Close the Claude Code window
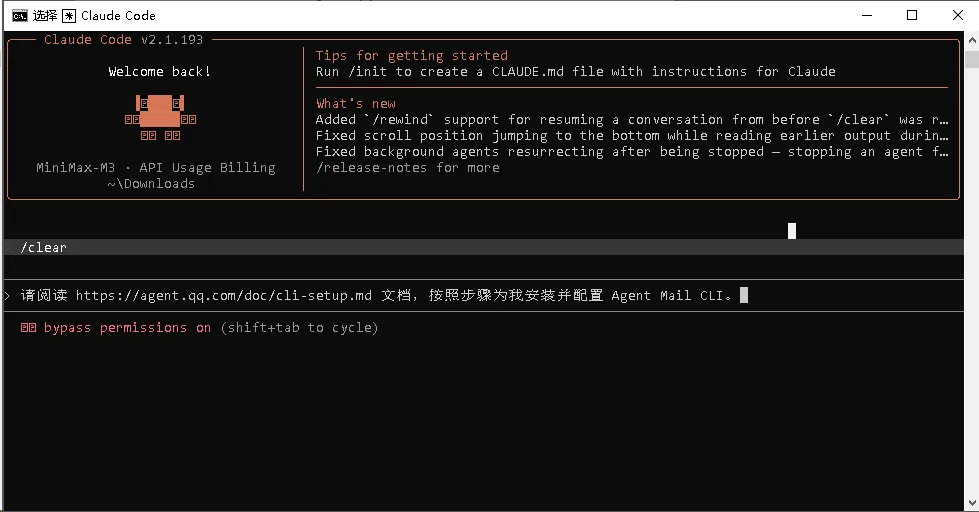This screenshot has width=979, height=512. click(x=957, y=15)
